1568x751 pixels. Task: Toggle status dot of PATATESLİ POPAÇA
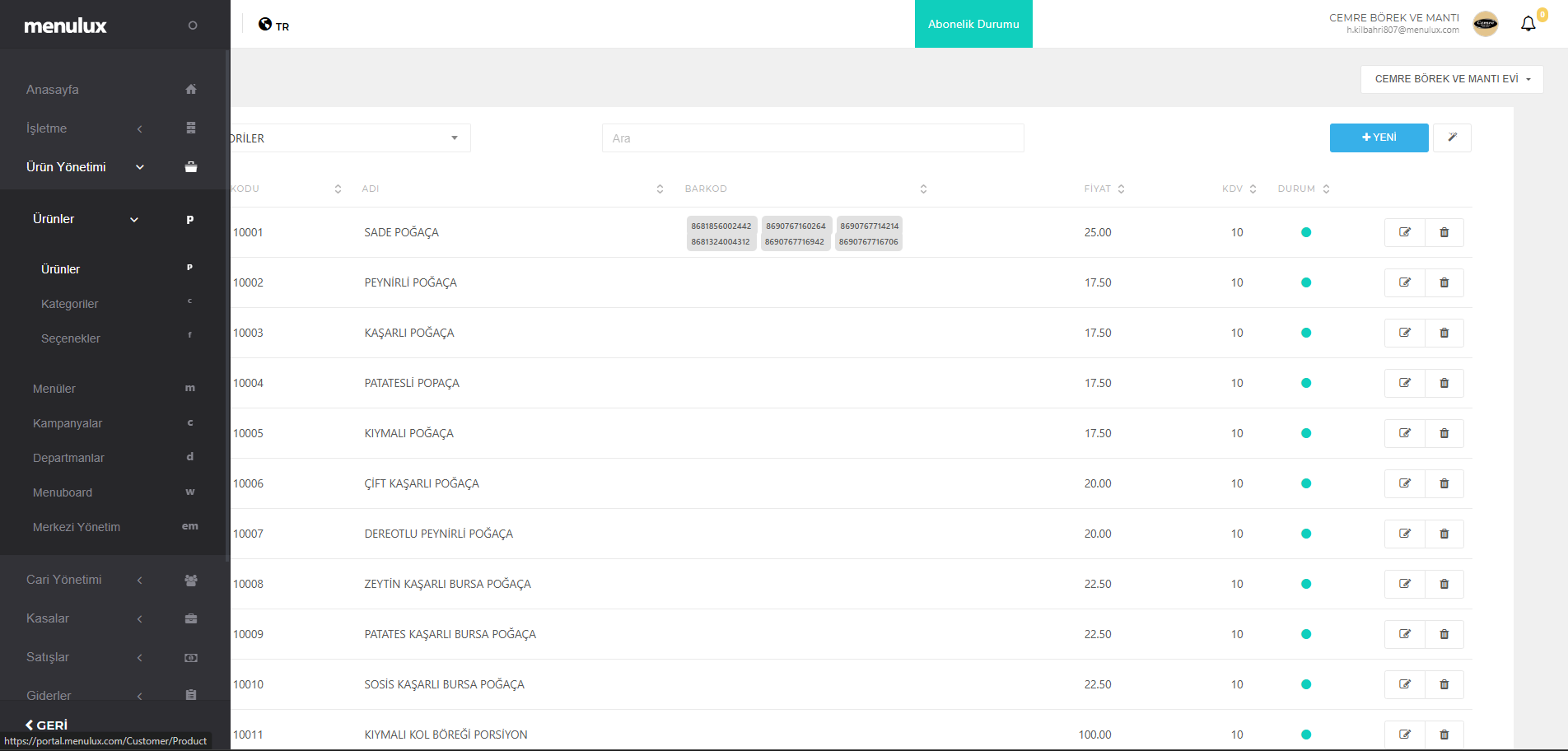[1306, 383]
